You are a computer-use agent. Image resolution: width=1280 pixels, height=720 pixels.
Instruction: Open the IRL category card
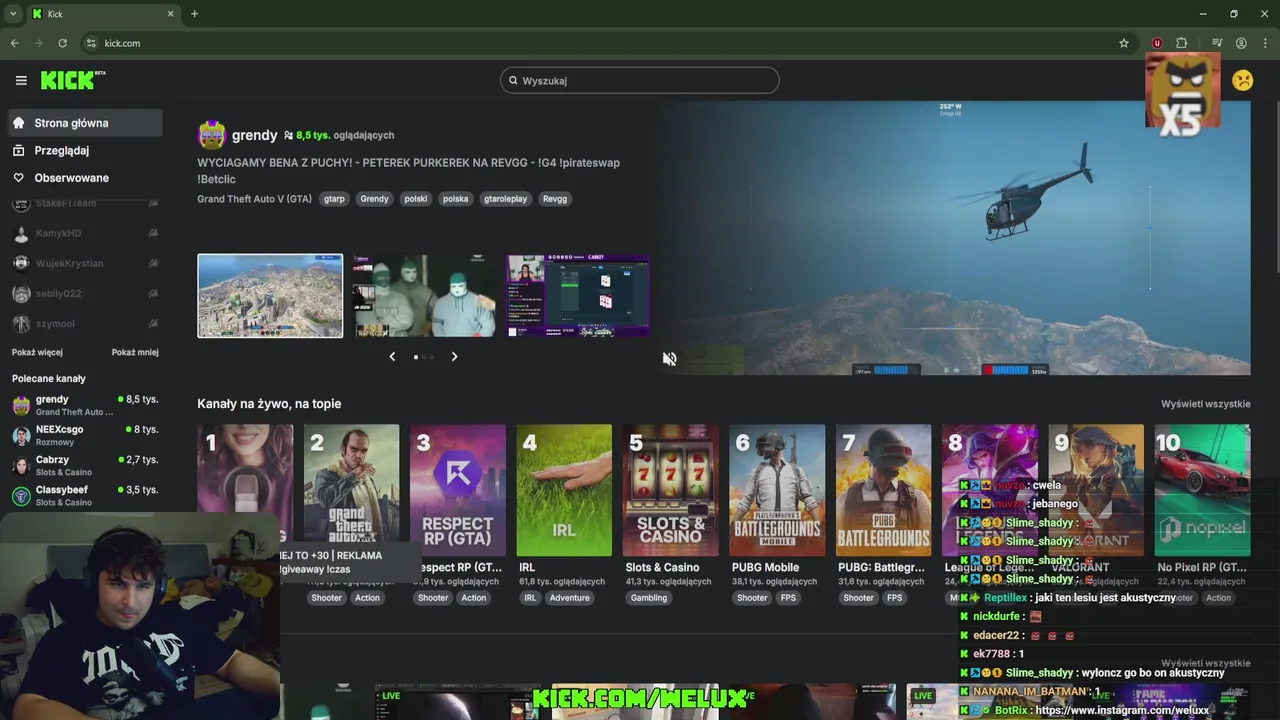564,490
